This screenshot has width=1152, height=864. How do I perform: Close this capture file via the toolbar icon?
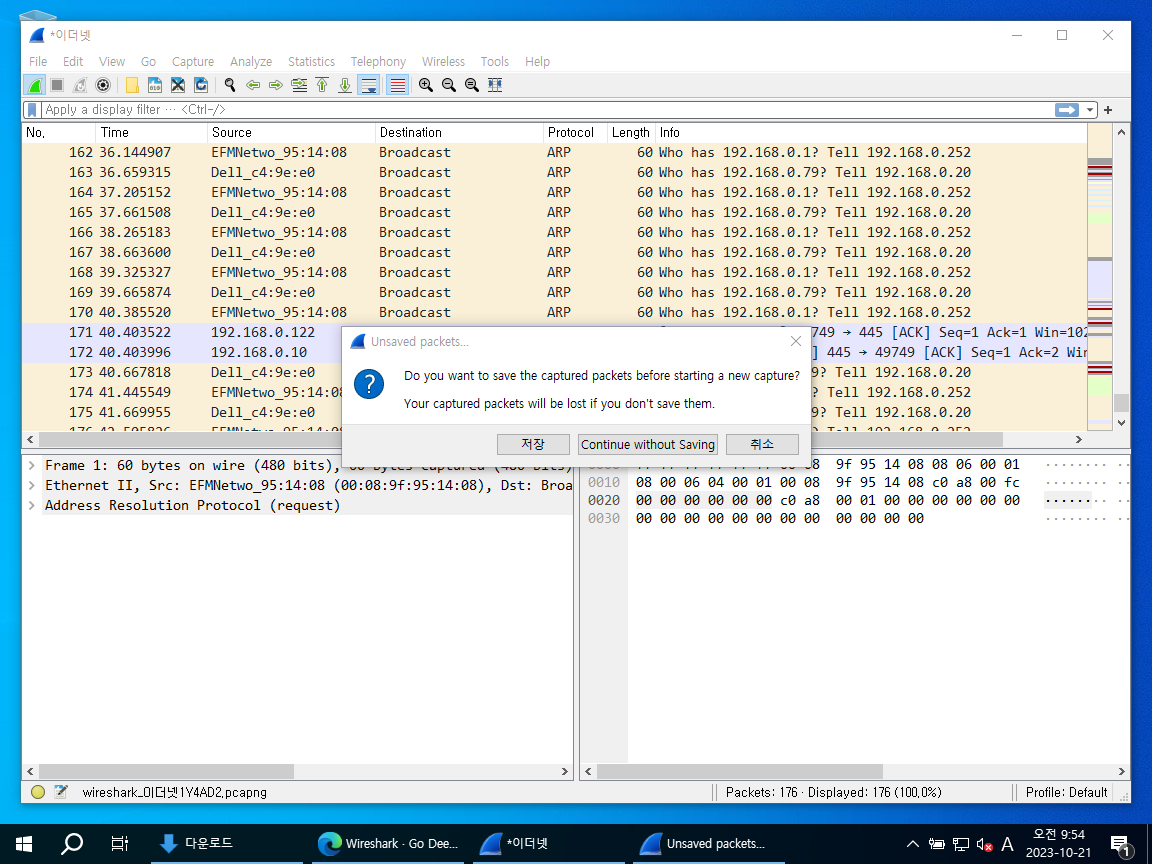tap(178, 85)
